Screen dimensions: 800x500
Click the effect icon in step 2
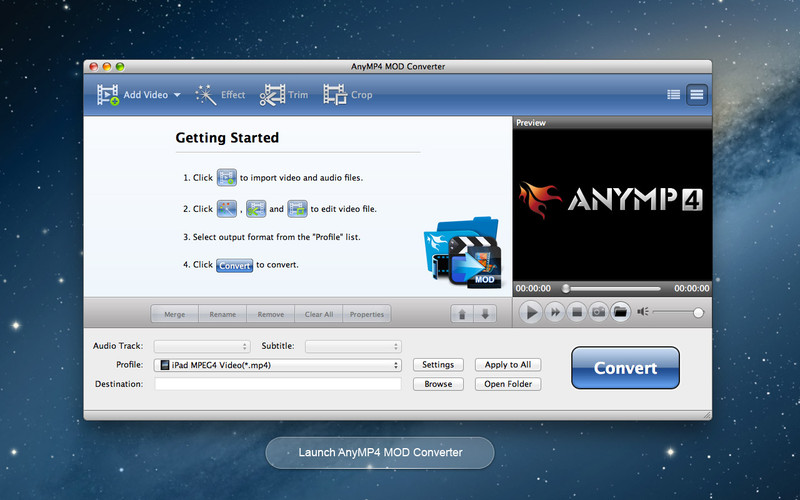227,209
